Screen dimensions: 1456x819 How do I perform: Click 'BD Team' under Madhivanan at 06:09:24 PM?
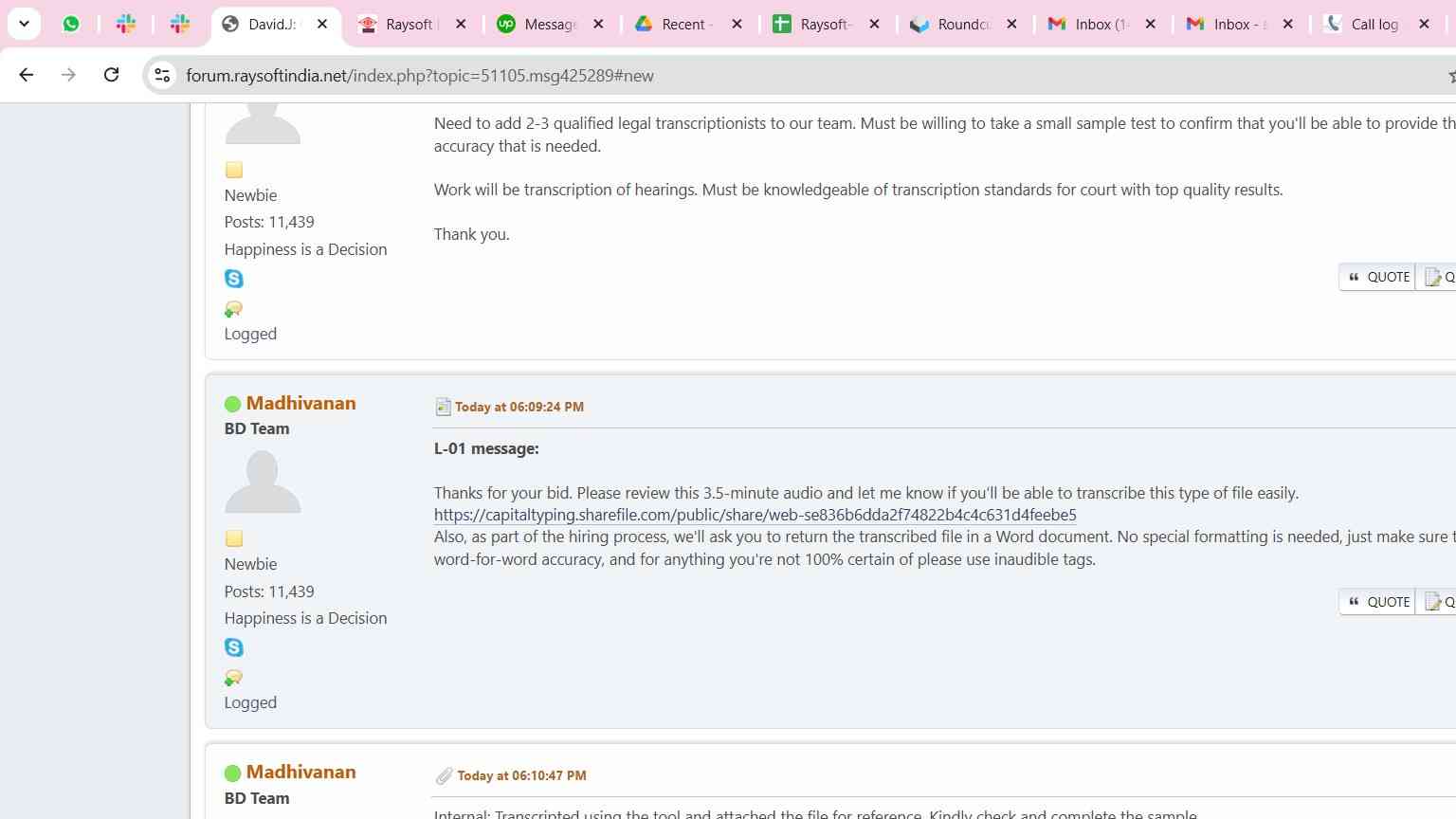pyautogui.click(x=257, y=428)
